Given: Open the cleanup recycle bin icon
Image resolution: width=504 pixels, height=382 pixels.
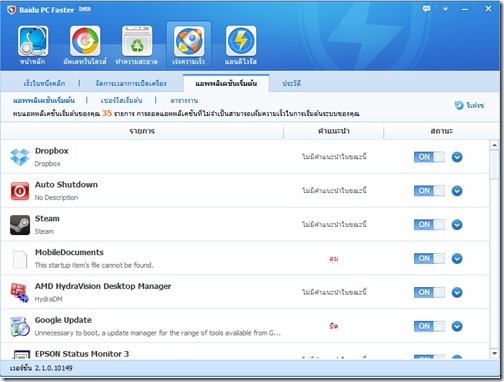Looking at the screenshot, I should 137,41.
